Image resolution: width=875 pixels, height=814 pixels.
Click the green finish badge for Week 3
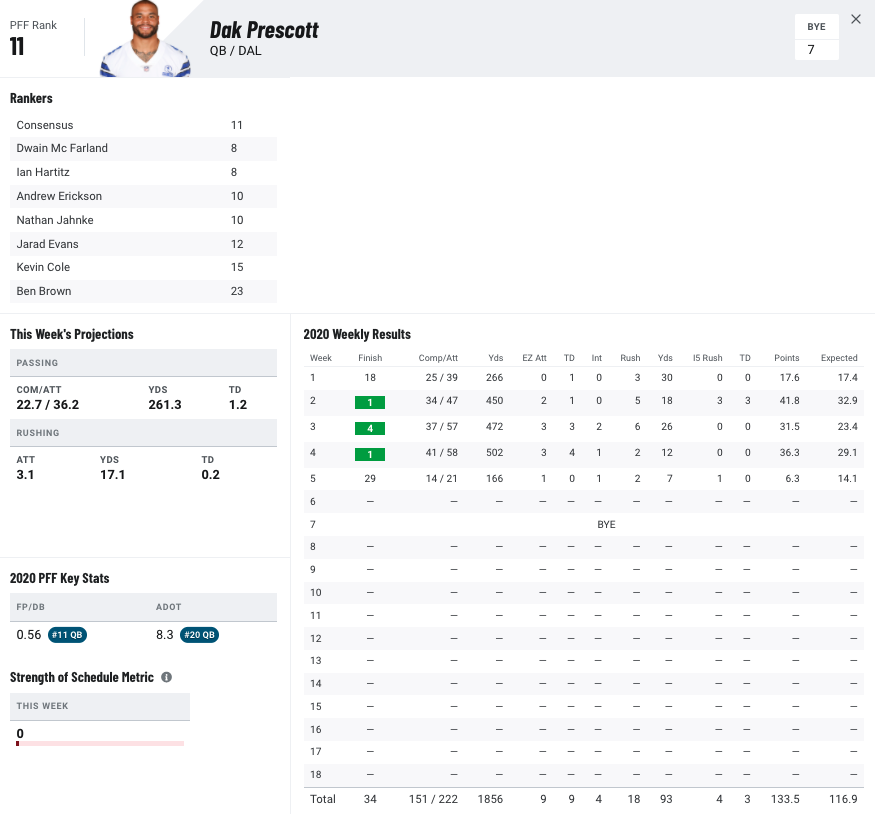(x=369, y=428)
